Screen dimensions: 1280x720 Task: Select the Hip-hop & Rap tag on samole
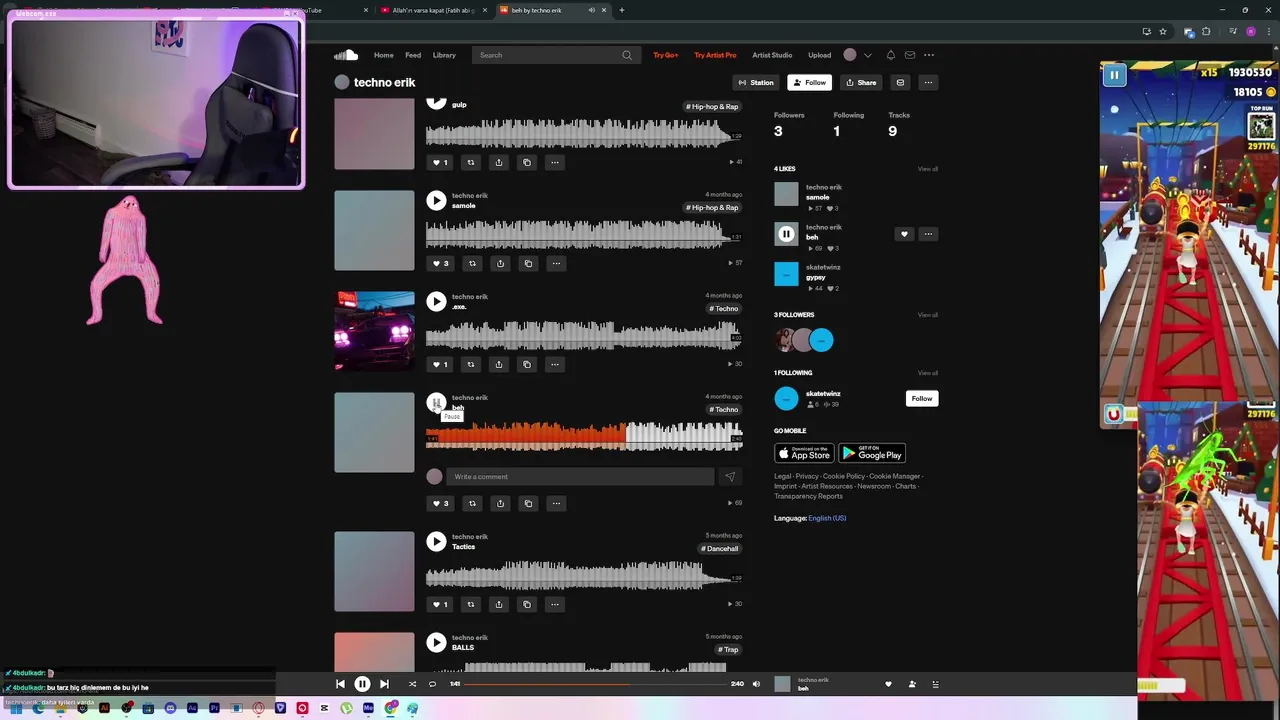712,207
